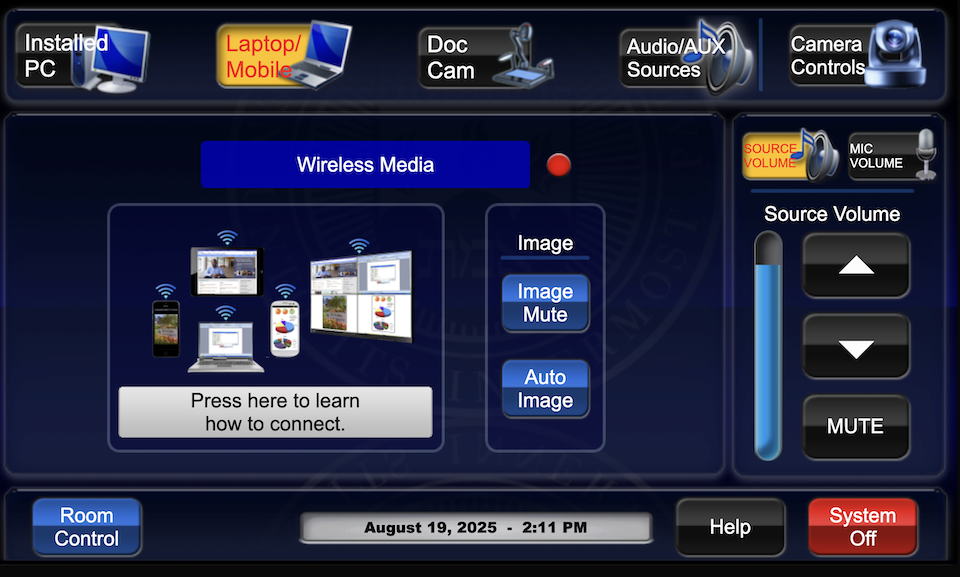Click the Laptop/Mobile source icon
This screenshot has width=960, height=577.
click(283, 57)
